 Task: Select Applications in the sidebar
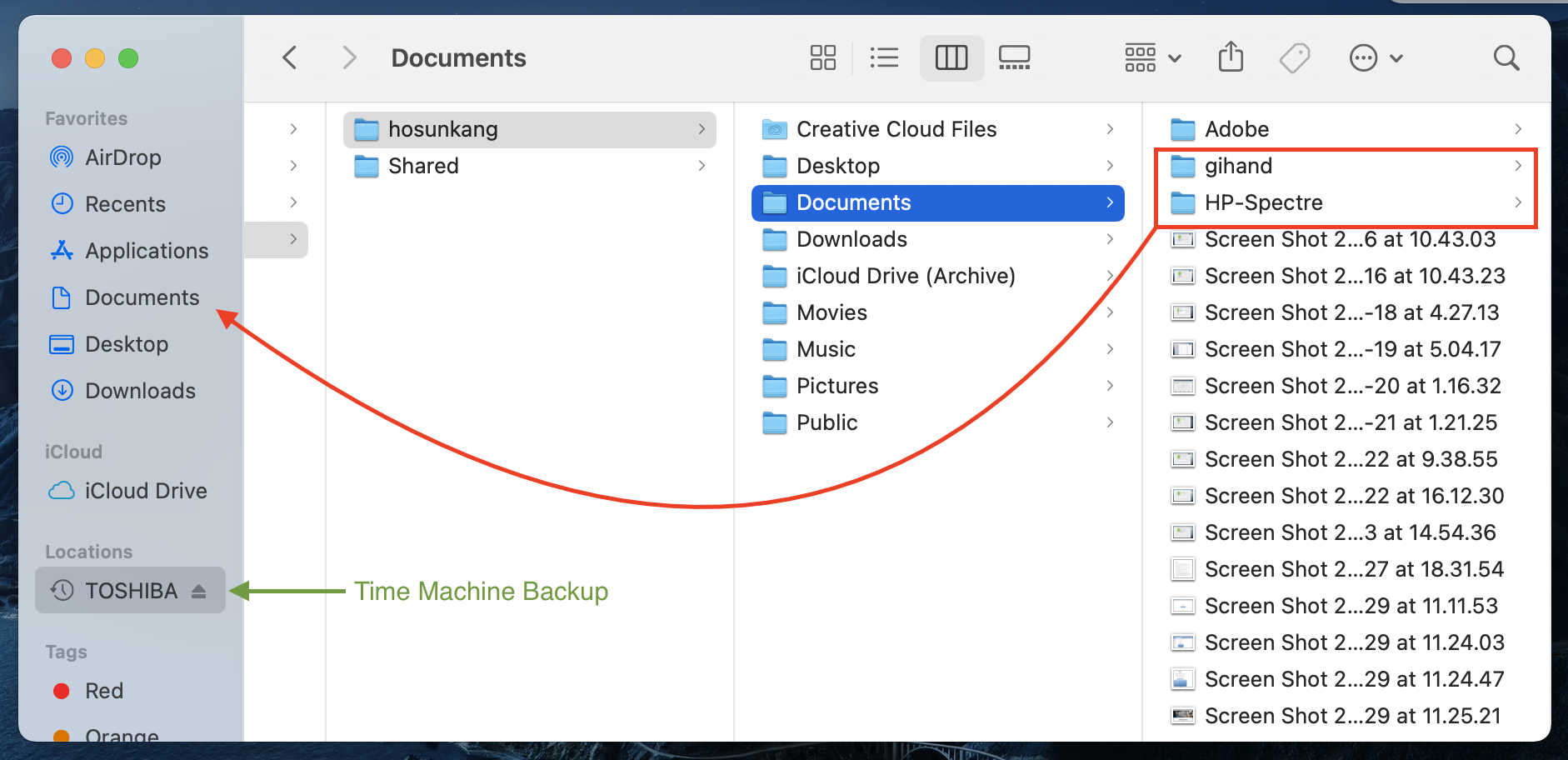click(146, 251)
